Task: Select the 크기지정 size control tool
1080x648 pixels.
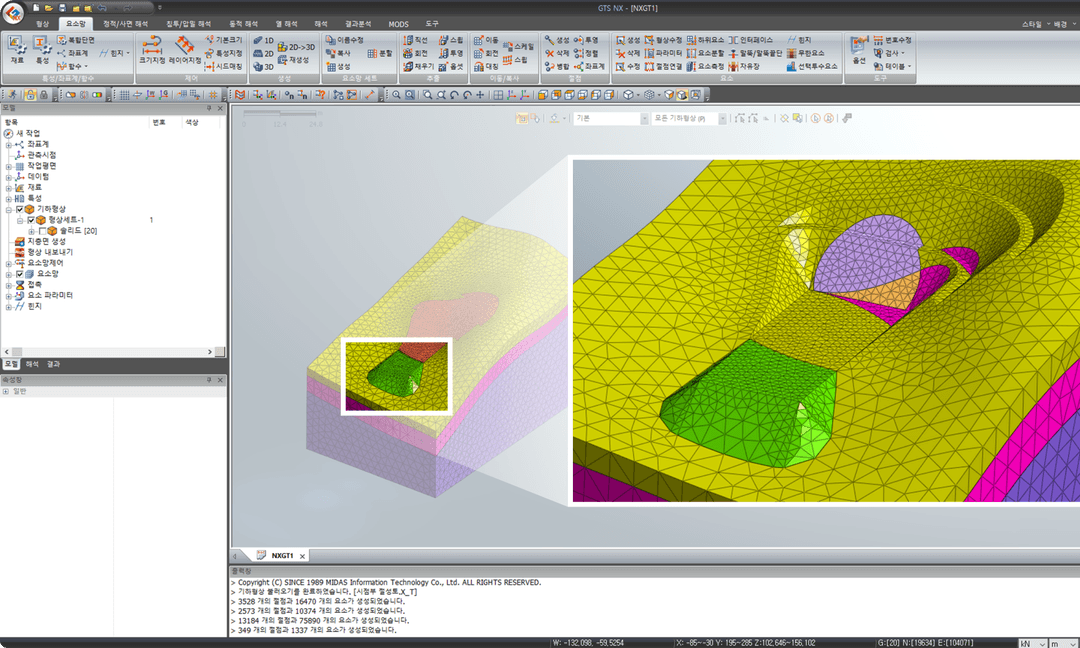Action: (152, 51)
